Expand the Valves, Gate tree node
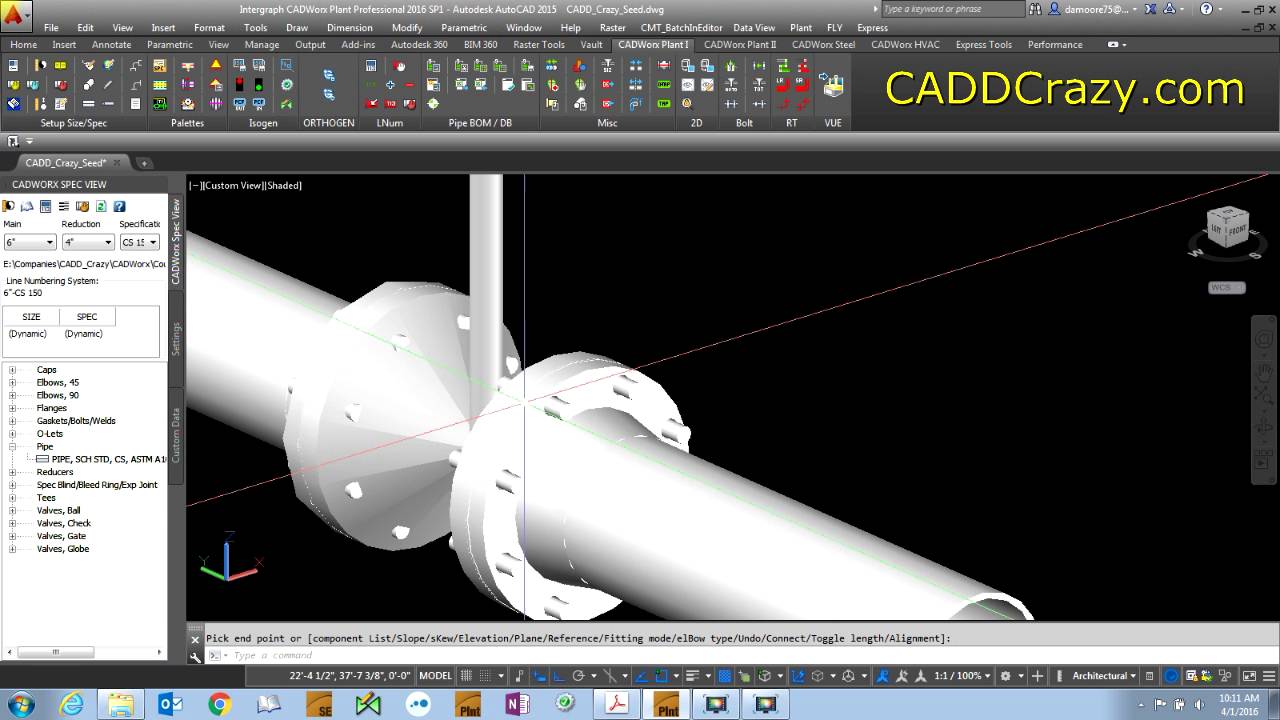 [x=13, y=536]
